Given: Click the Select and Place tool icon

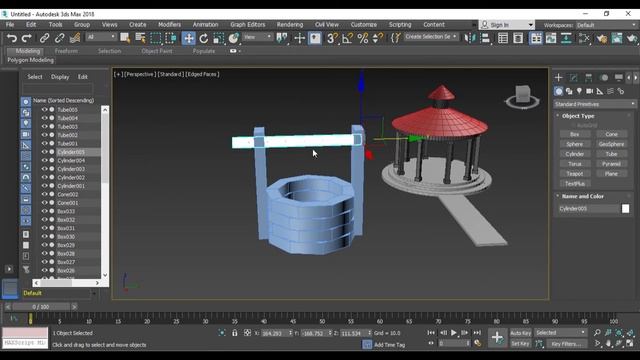Looking at the screenshot, I should coord(233,38).
